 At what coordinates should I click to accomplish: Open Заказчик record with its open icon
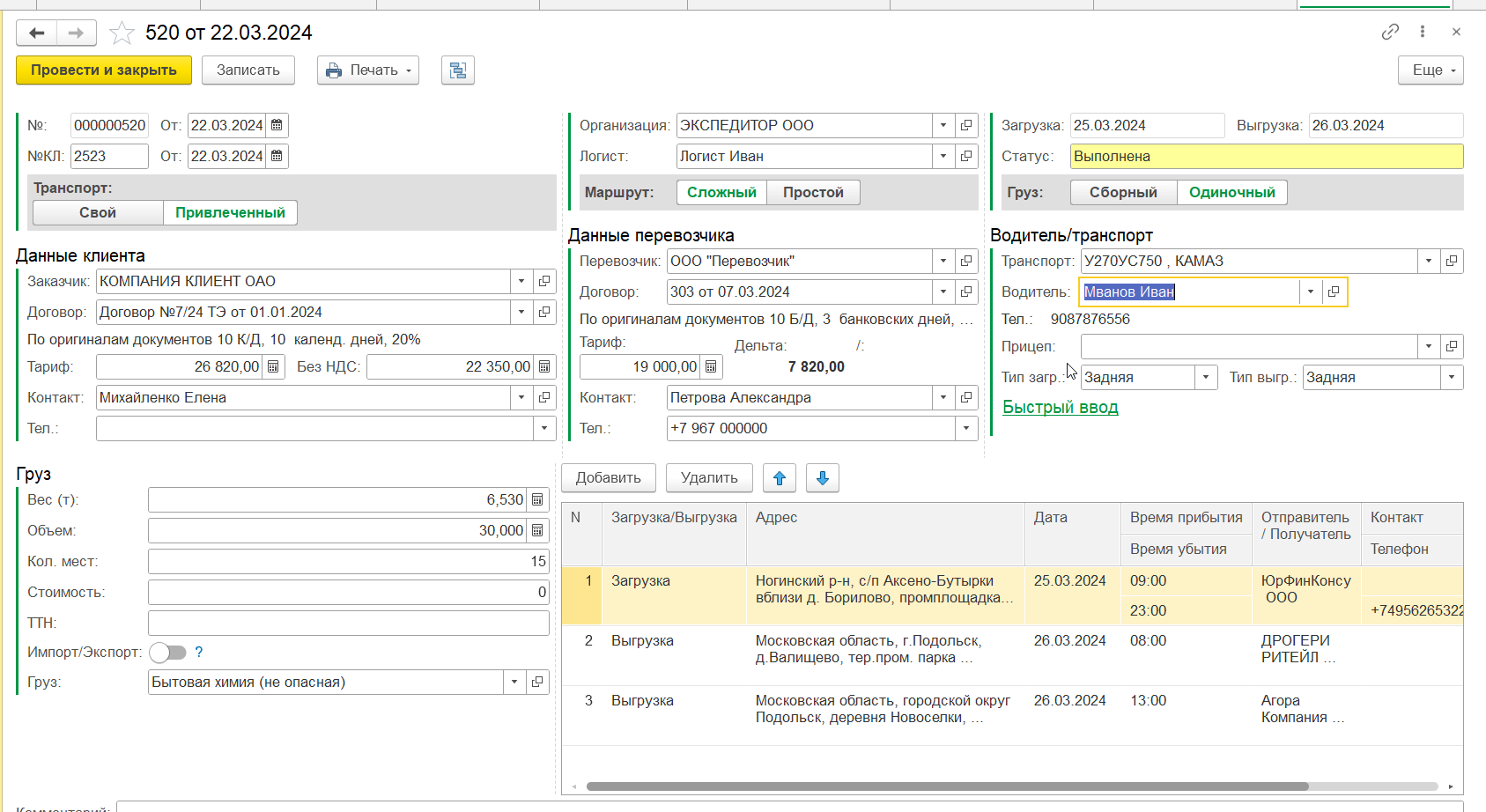(544, 281)
